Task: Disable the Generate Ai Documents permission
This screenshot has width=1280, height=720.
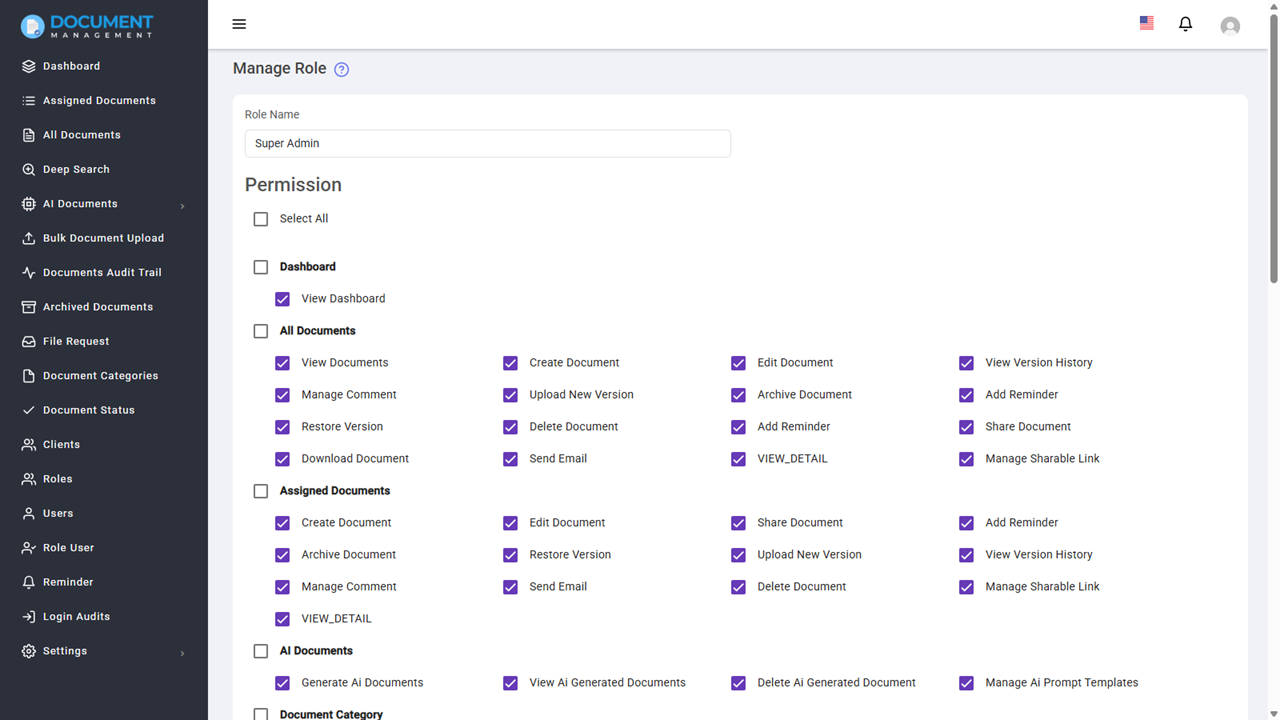Action: click(282, 683)
